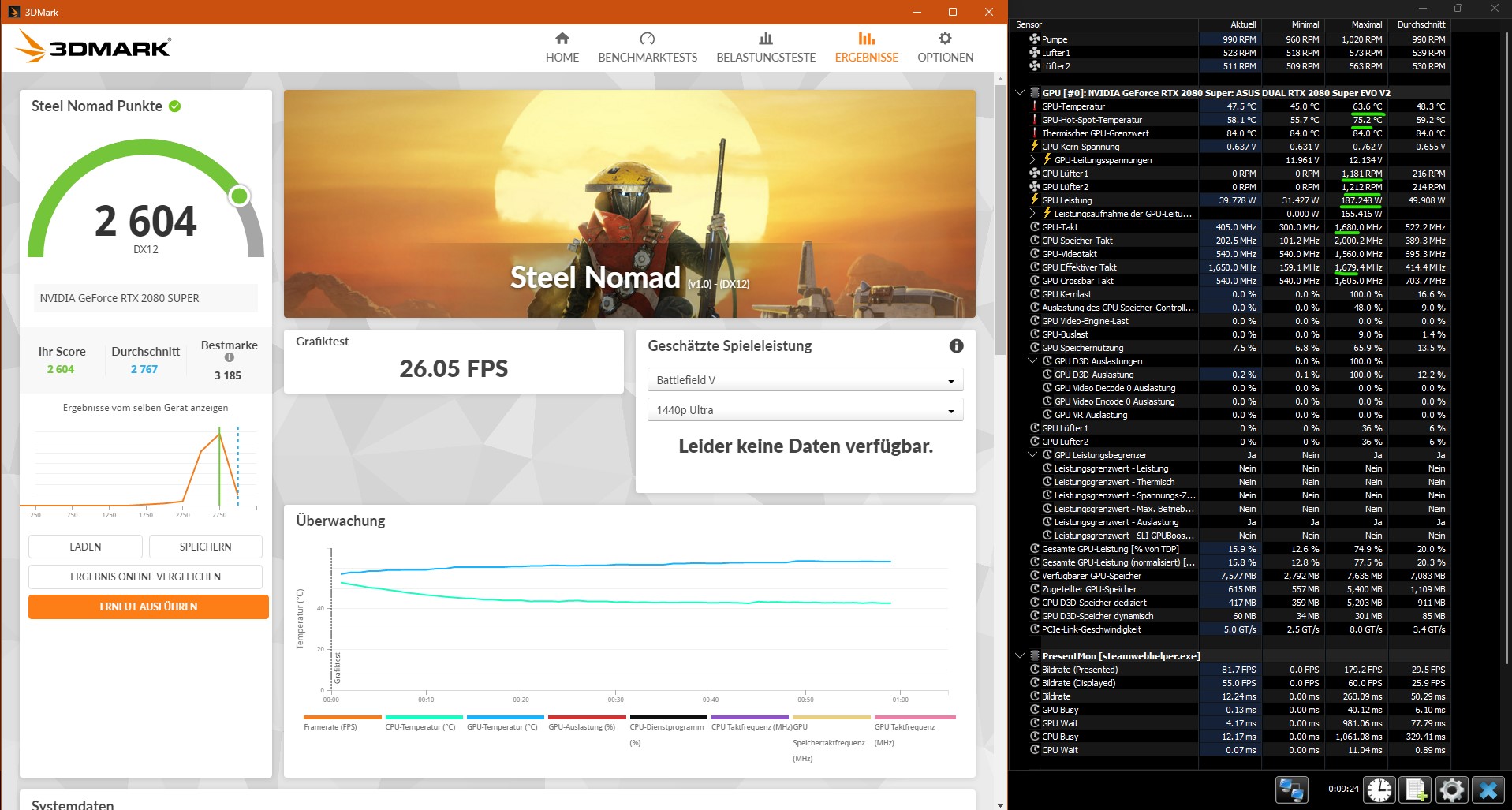The image size is (1512, 810).
Task: Click HWiNFO logging sheet icon
Action: point(1416,789)
